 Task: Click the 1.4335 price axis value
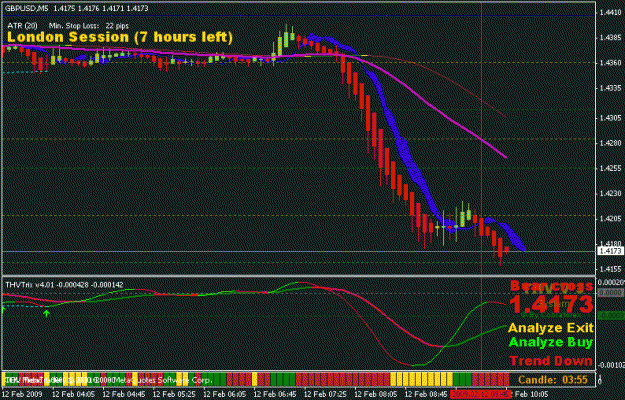coord(610,88)
